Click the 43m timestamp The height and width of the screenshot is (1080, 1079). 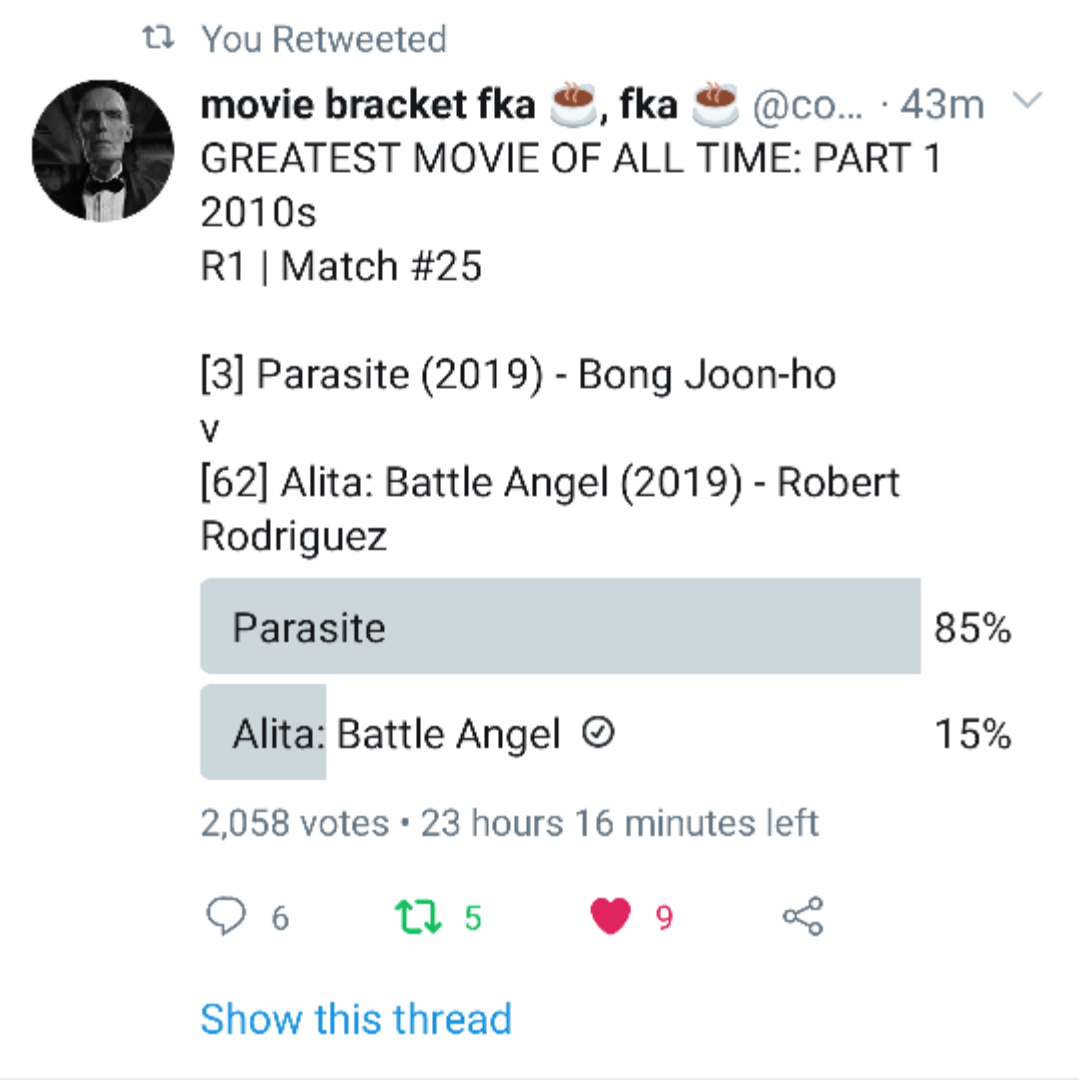click(942, 104)
